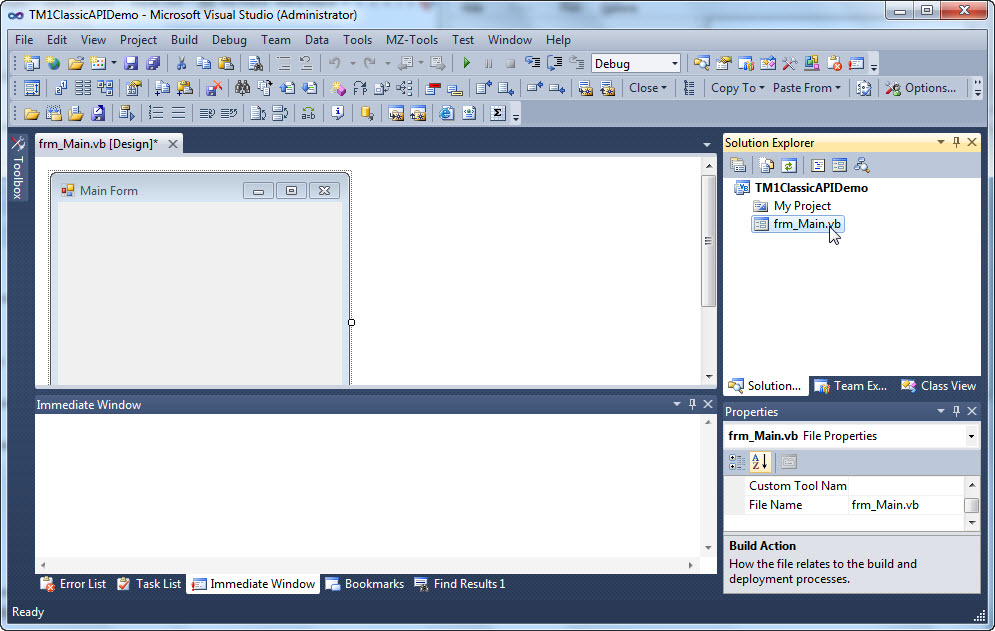Open Properties object selector dropdown
This screenshot has width=995, height=631.
click(971, 436)
